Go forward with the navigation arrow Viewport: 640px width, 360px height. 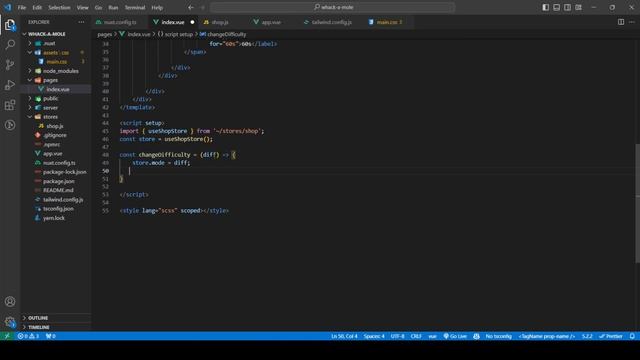coord(202,7)
